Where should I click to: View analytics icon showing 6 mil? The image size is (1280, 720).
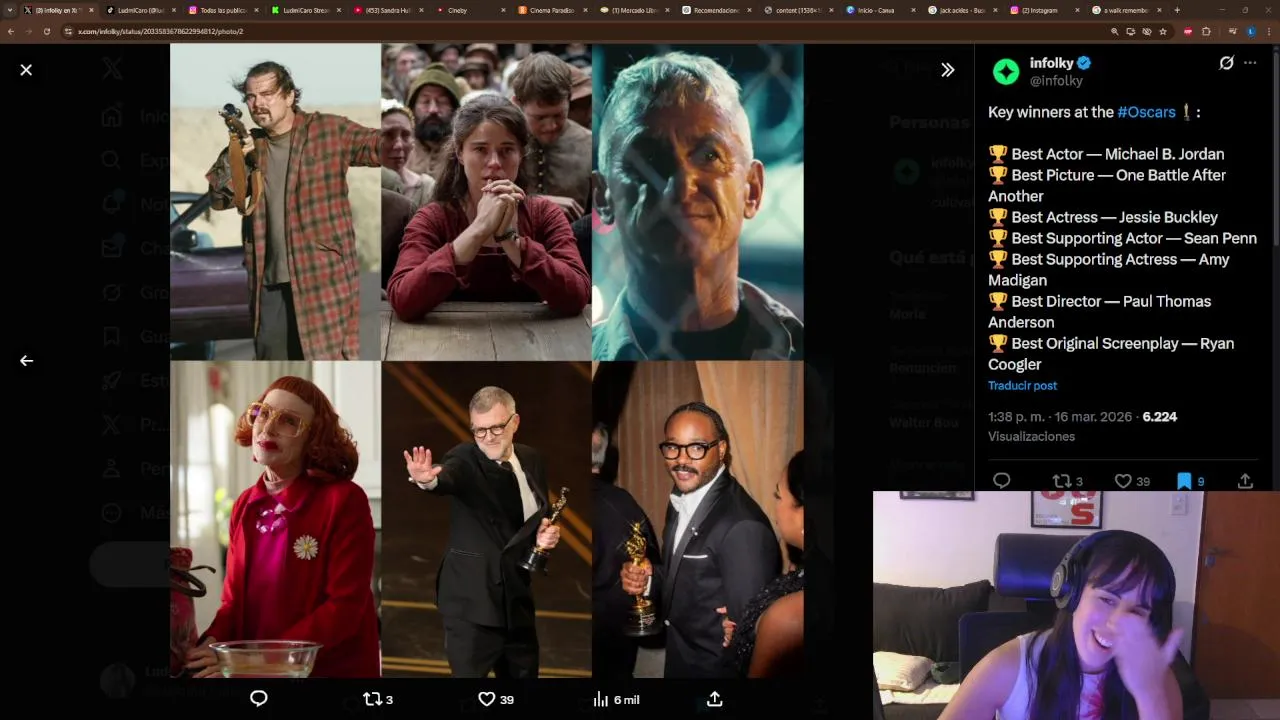tap(616, 699)
